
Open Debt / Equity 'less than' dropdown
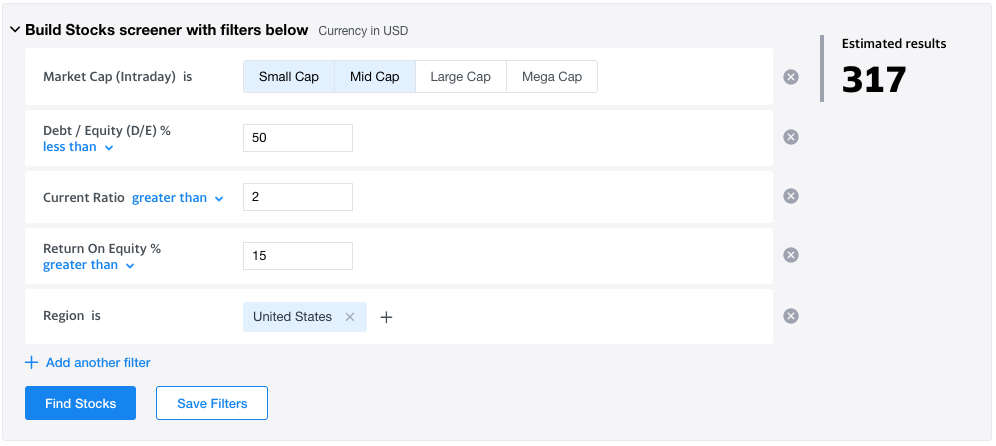pyautogui.click(x=78, y=147)
